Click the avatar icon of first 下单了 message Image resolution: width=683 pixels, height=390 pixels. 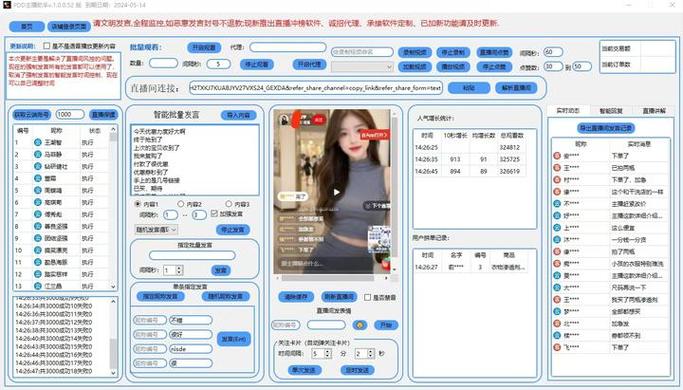(557, 156)
